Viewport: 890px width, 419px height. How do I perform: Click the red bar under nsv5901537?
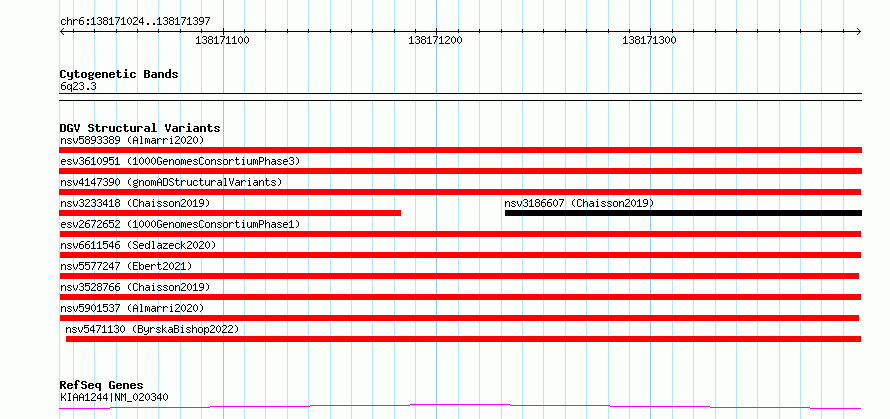[459, 318]
